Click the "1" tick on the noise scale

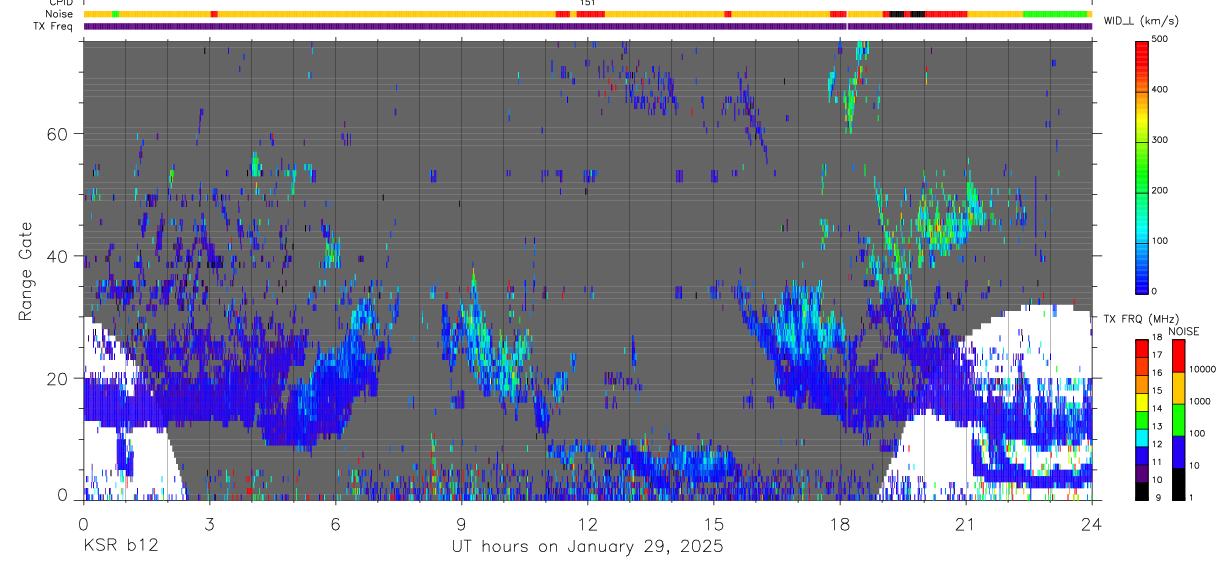(x=1192, y=497)
